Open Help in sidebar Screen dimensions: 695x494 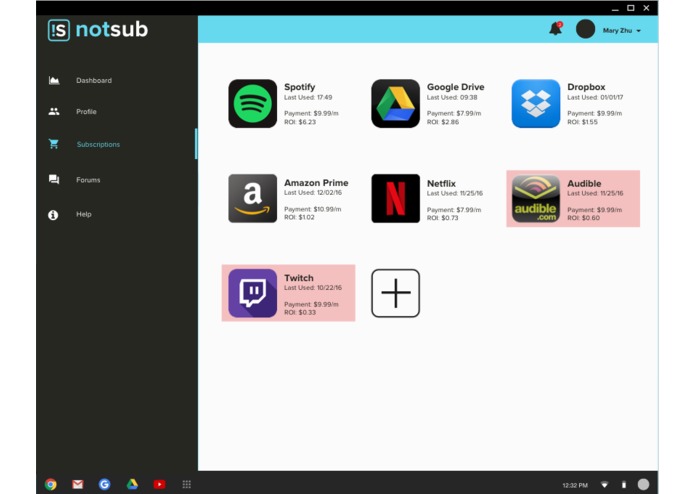pyautogui.click(x=83, y=214)
